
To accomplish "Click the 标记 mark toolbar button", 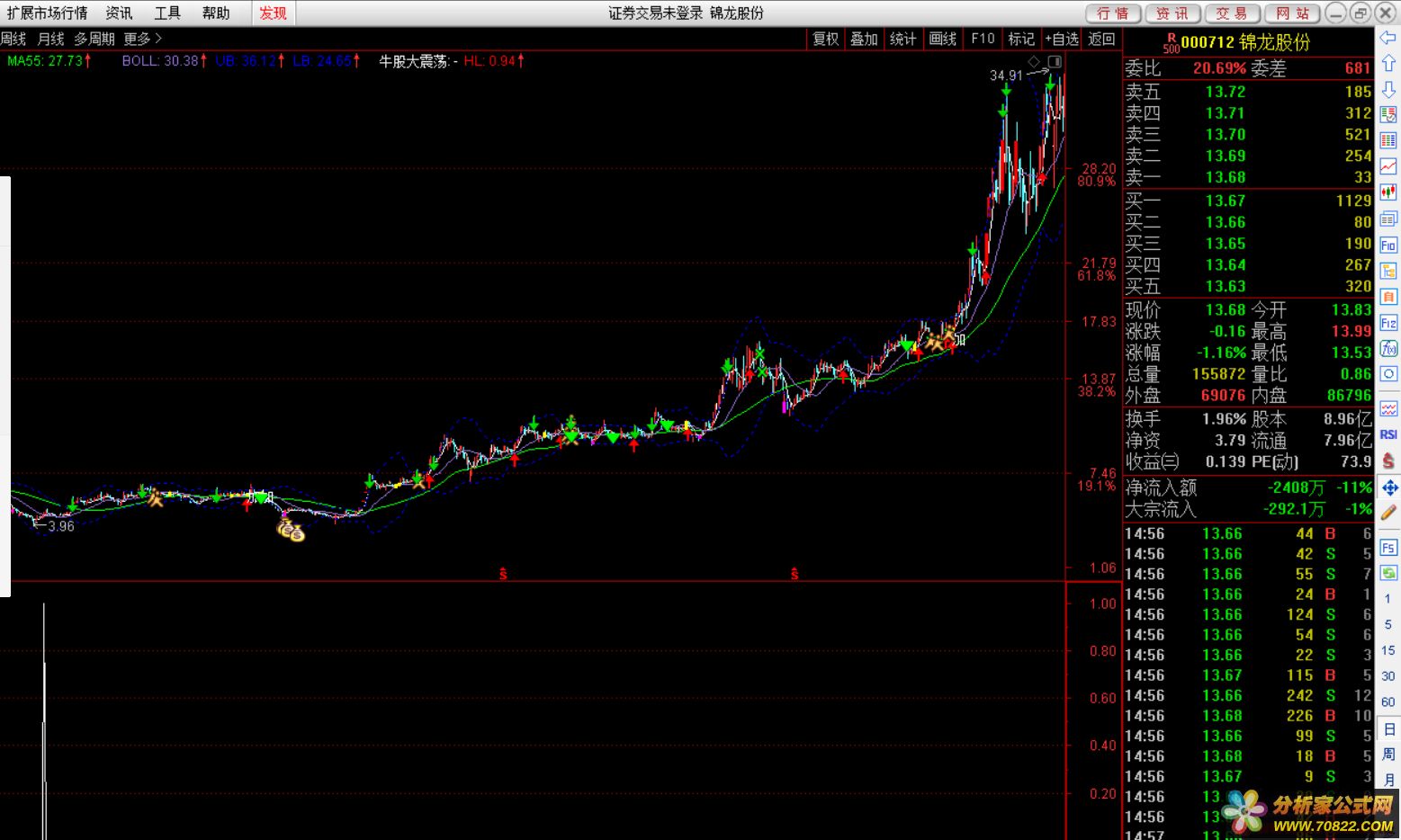I will [x=1021, y=39].
